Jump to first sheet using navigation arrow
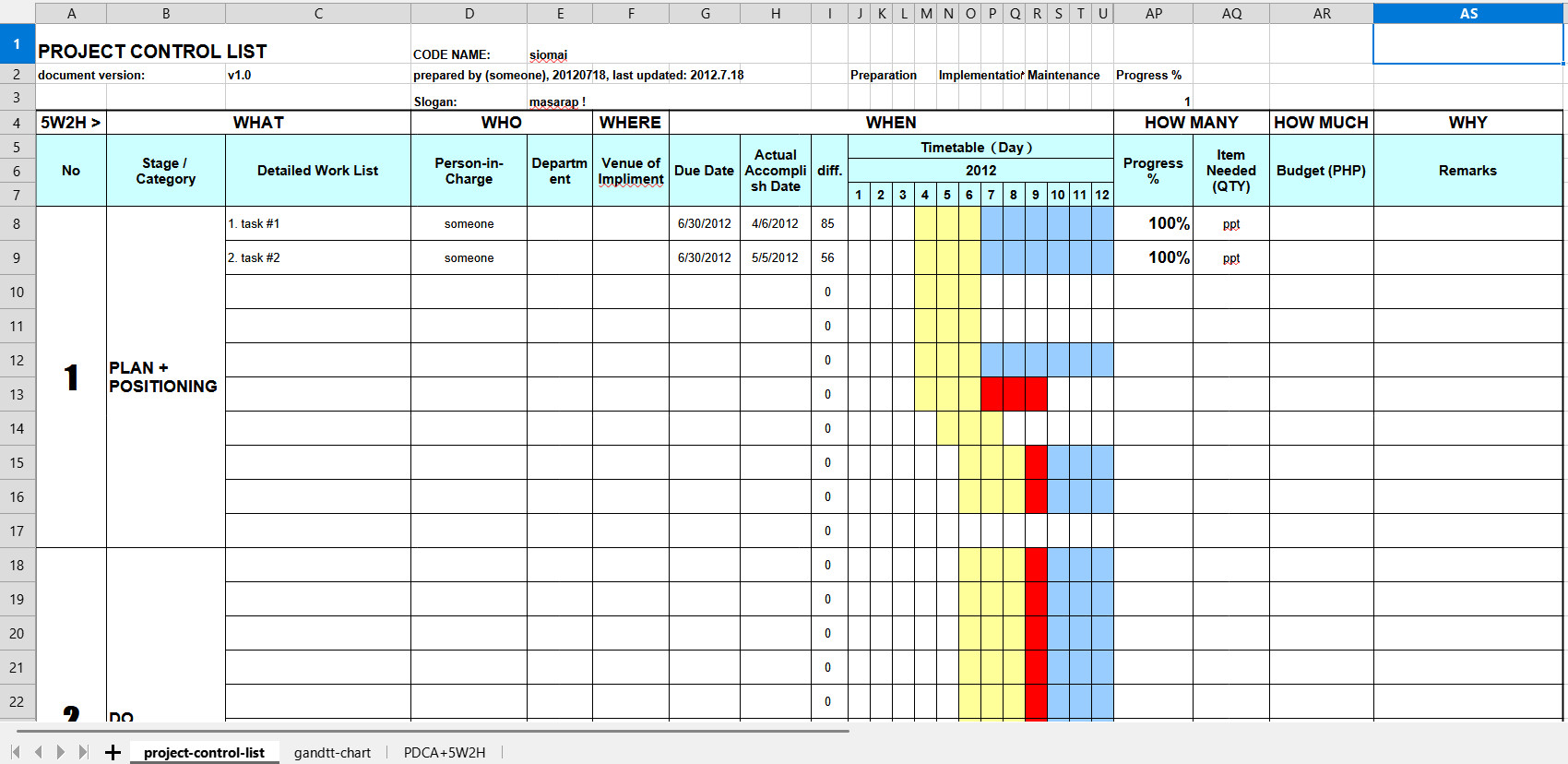 click(x=16, y=753)
